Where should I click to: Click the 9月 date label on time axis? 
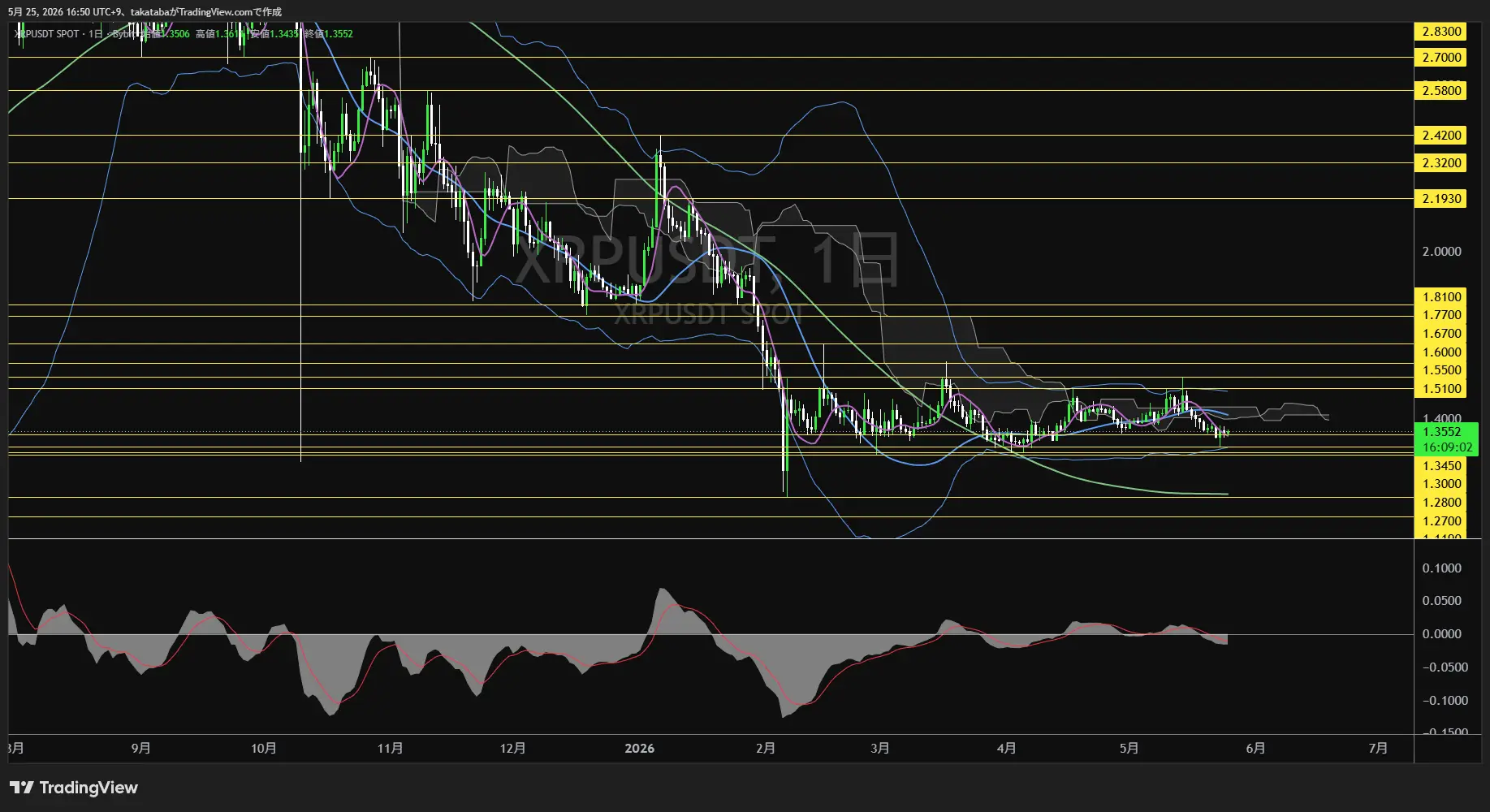tap(140, 748)
